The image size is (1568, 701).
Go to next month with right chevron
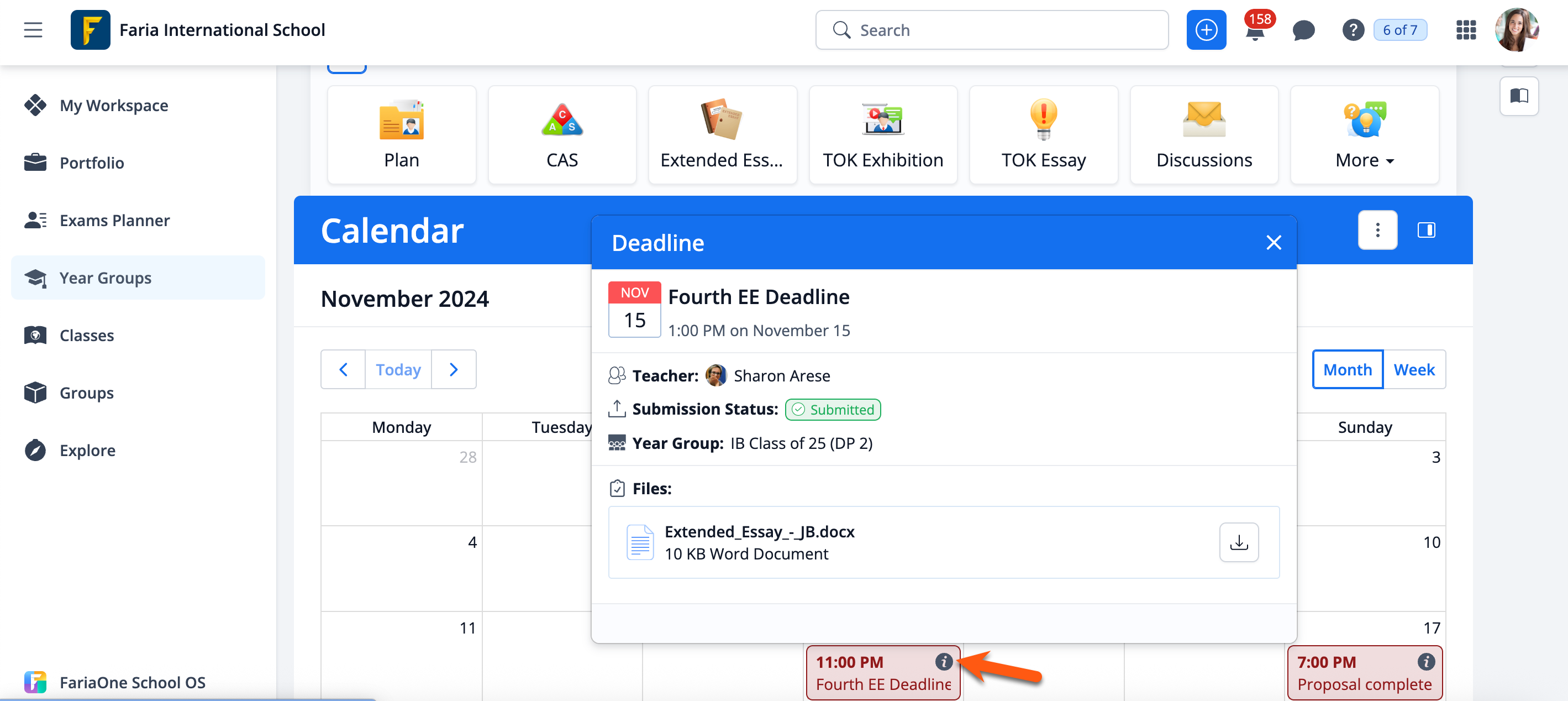[454, 370]
